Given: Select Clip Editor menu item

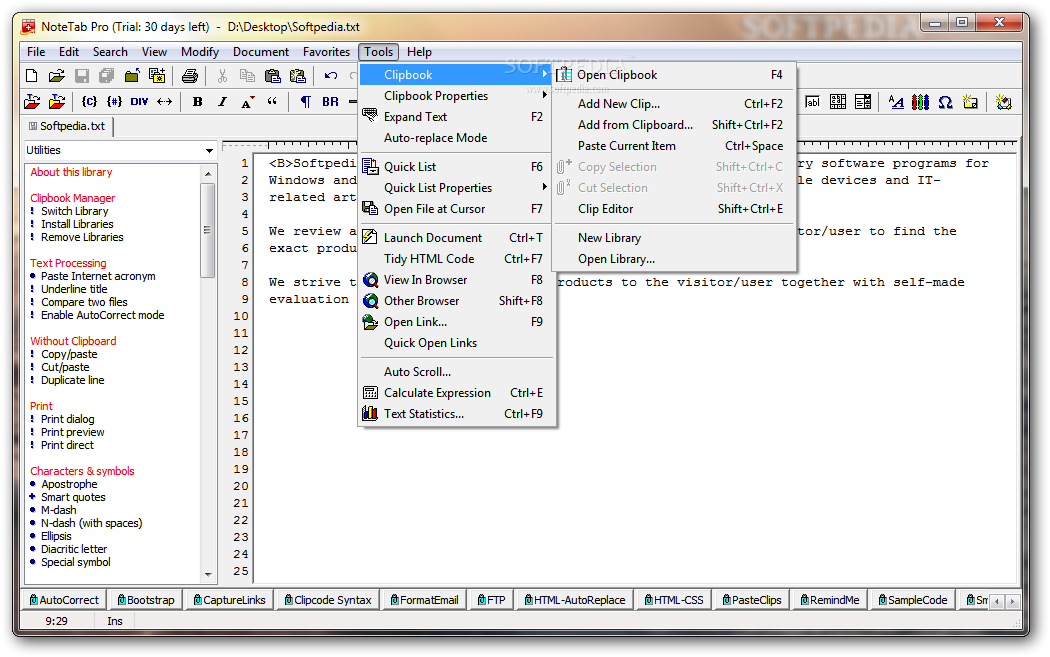Looking at the screenshot, I should (x=674, y=209).
